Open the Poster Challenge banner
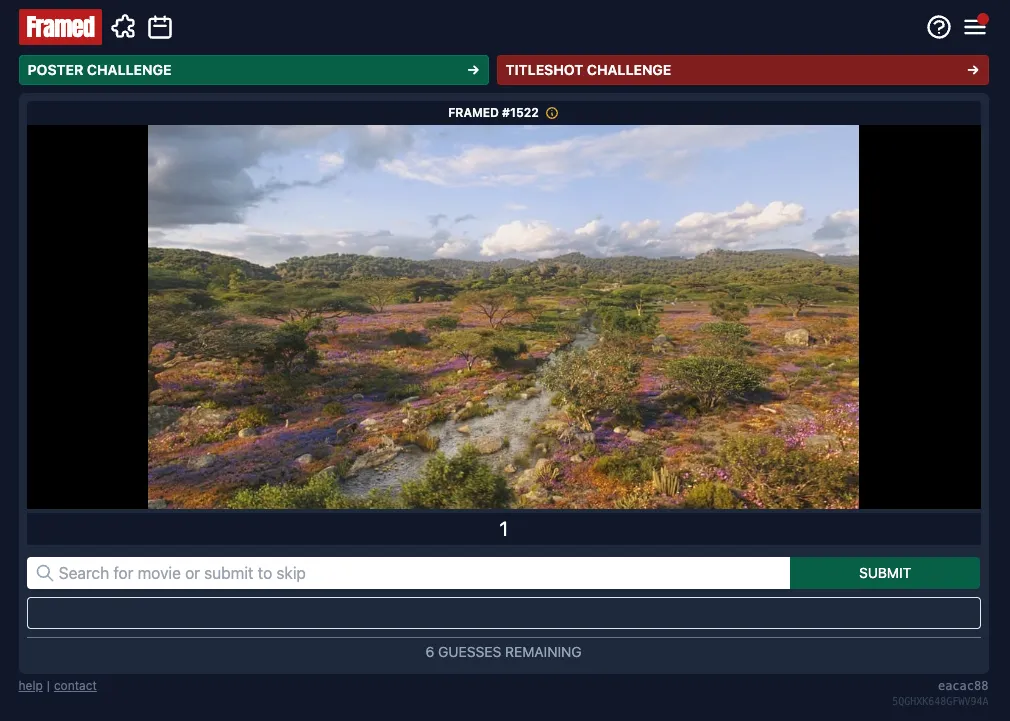The width and height of the screenshot is (1010, 721). point(254,70)
